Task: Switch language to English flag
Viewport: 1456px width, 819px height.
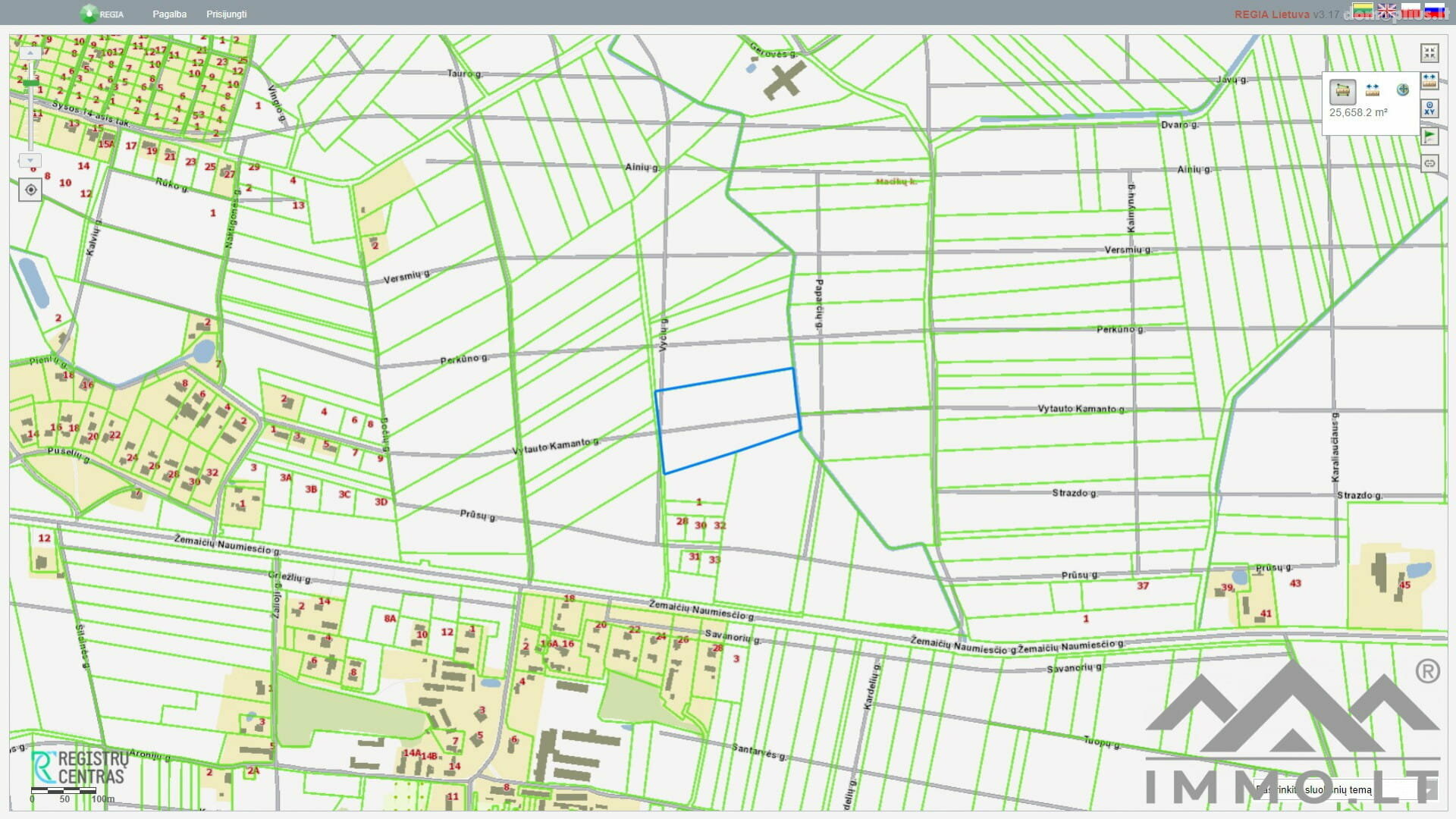Action: point(1386,11)
